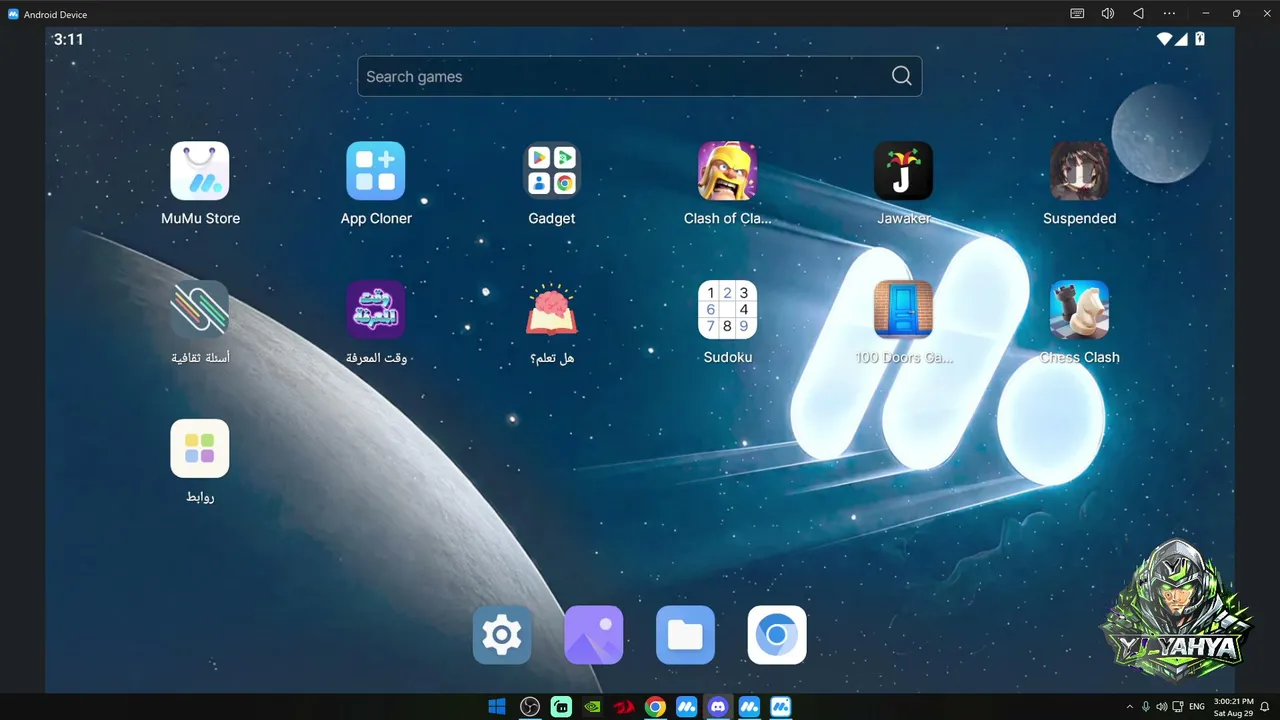Restore down the Android Device window
Image resolution: width=1280 pixels, height=720 pixels.
click(x=1236, y=13)
